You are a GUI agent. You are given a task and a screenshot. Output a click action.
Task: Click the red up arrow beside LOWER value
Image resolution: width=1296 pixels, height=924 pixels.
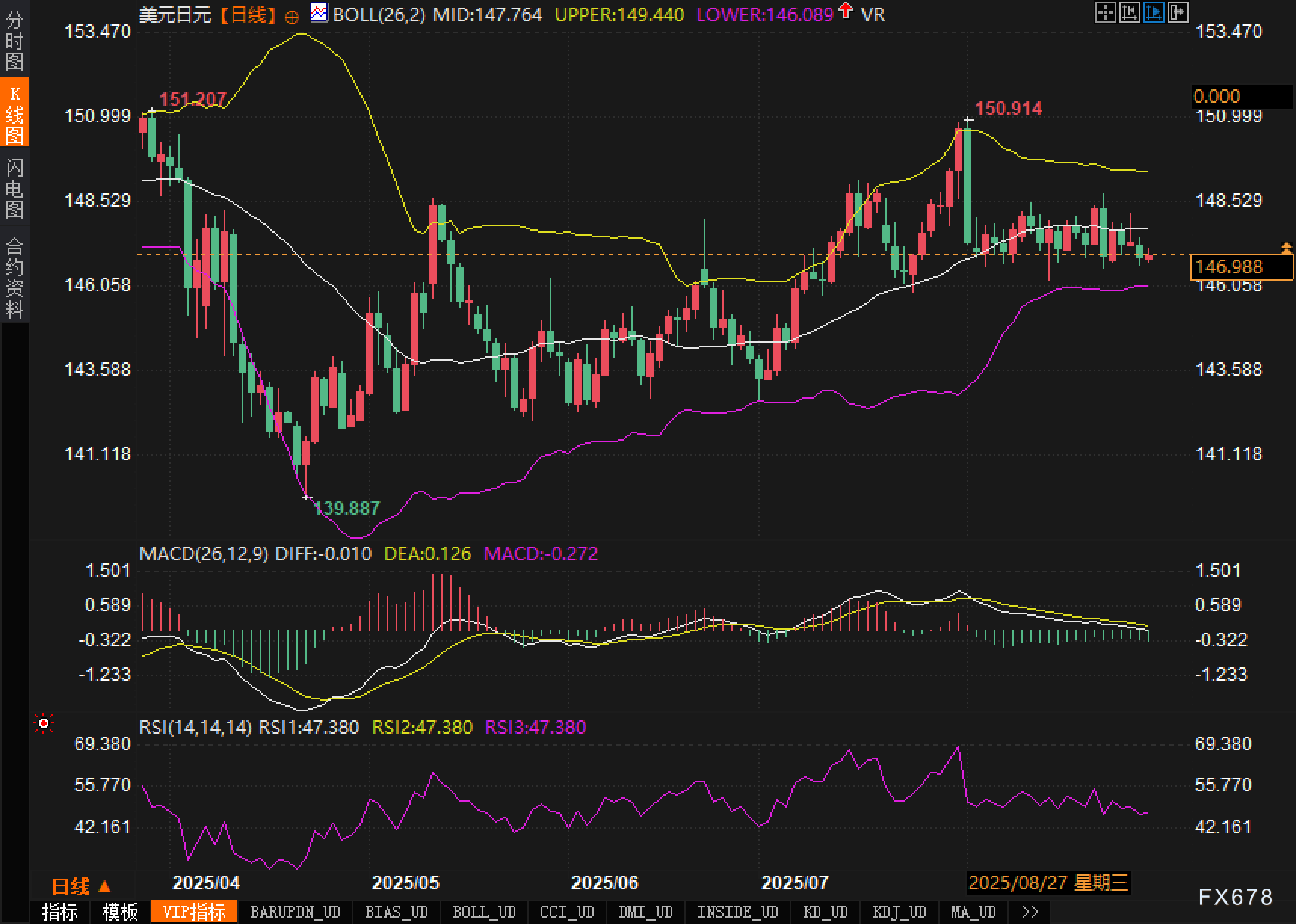(847, 11)
